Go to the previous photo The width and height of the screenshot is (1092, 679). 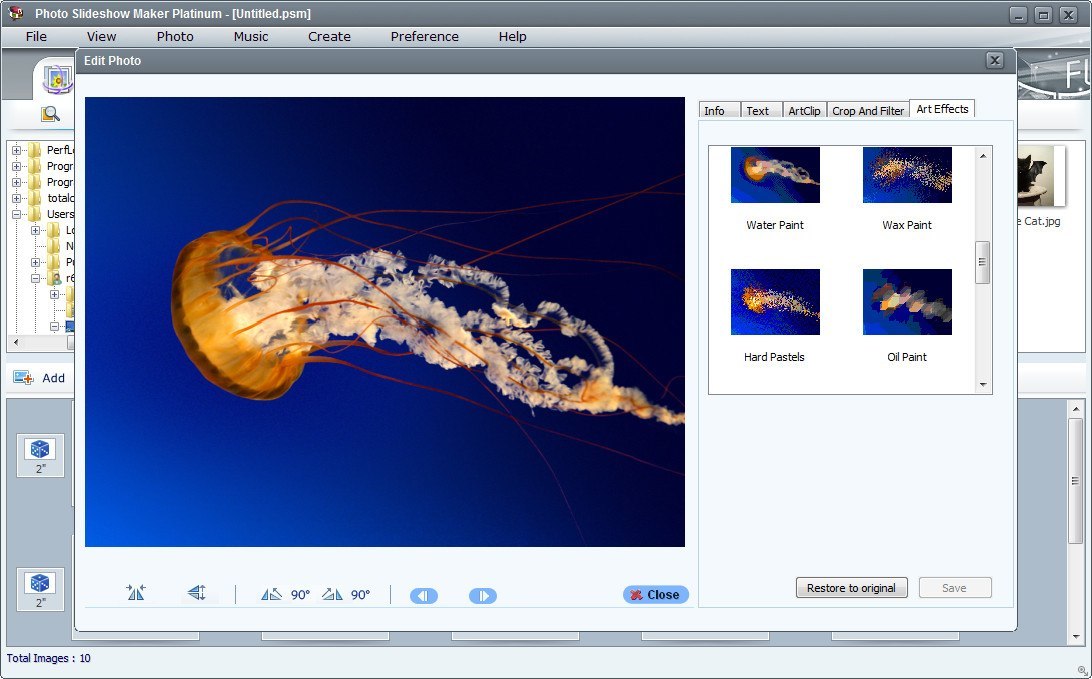coord(423,595)
